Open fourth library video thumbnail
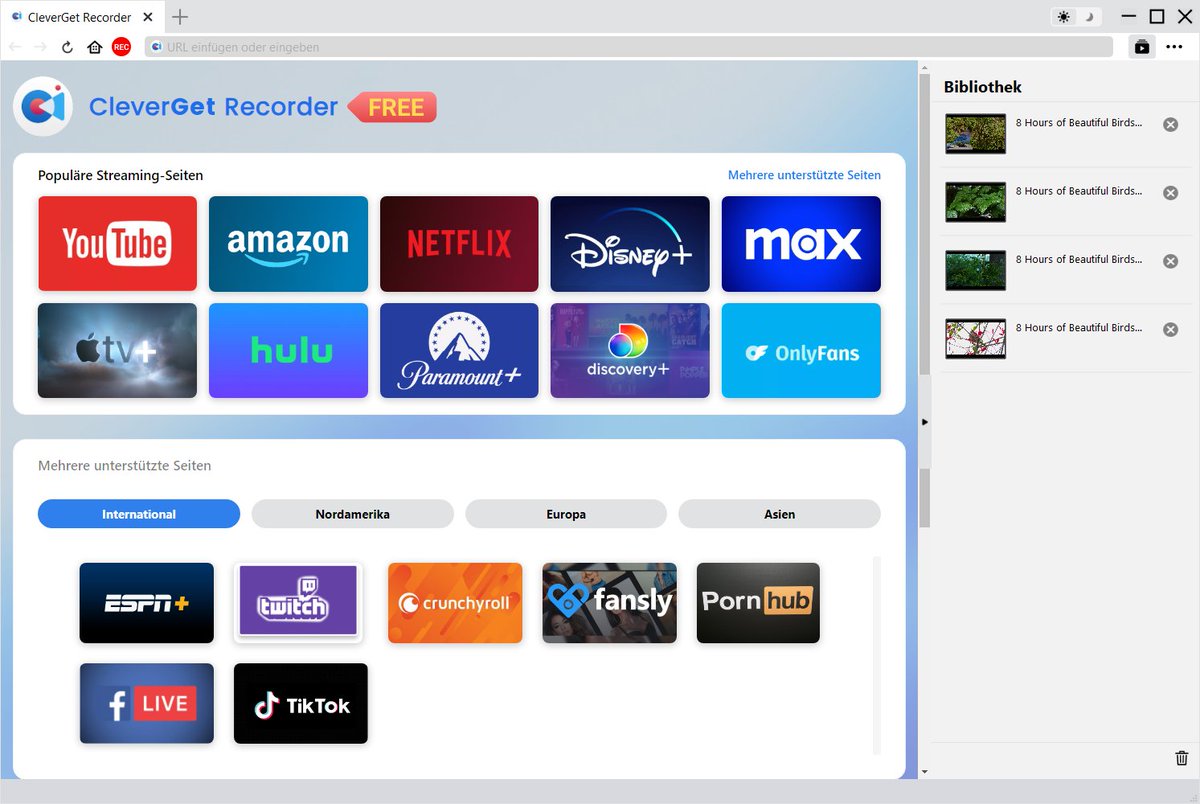1200x804 pixels. [x=975, y=338]
